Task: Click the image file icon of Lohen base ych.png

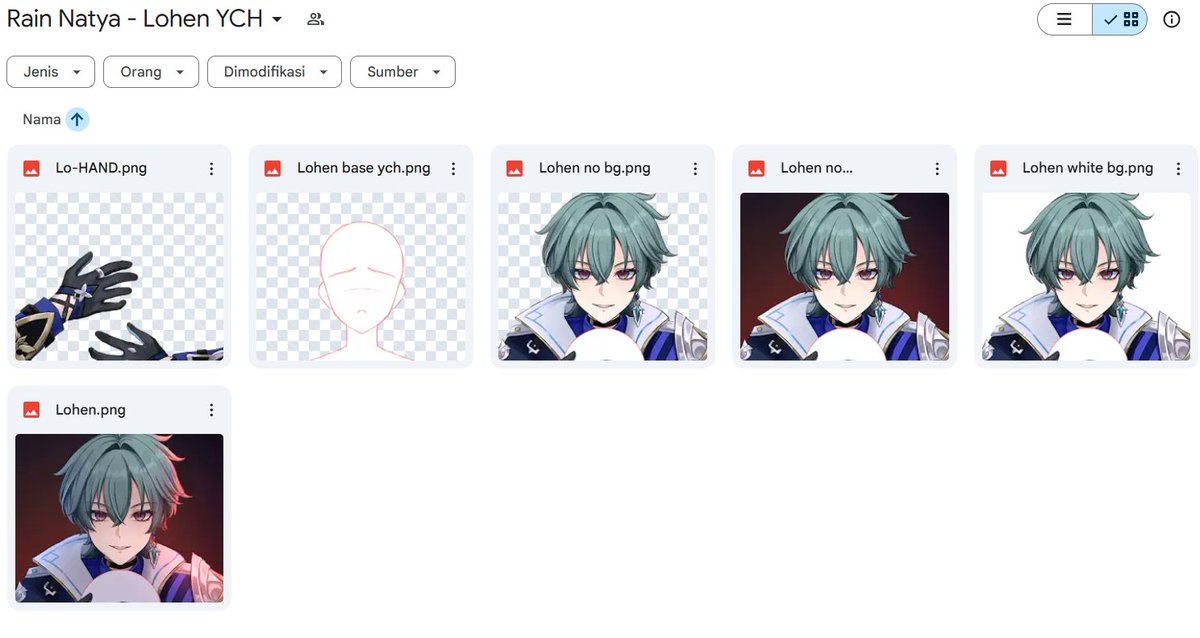Action: pyautogui.click(x=273, y=169)
